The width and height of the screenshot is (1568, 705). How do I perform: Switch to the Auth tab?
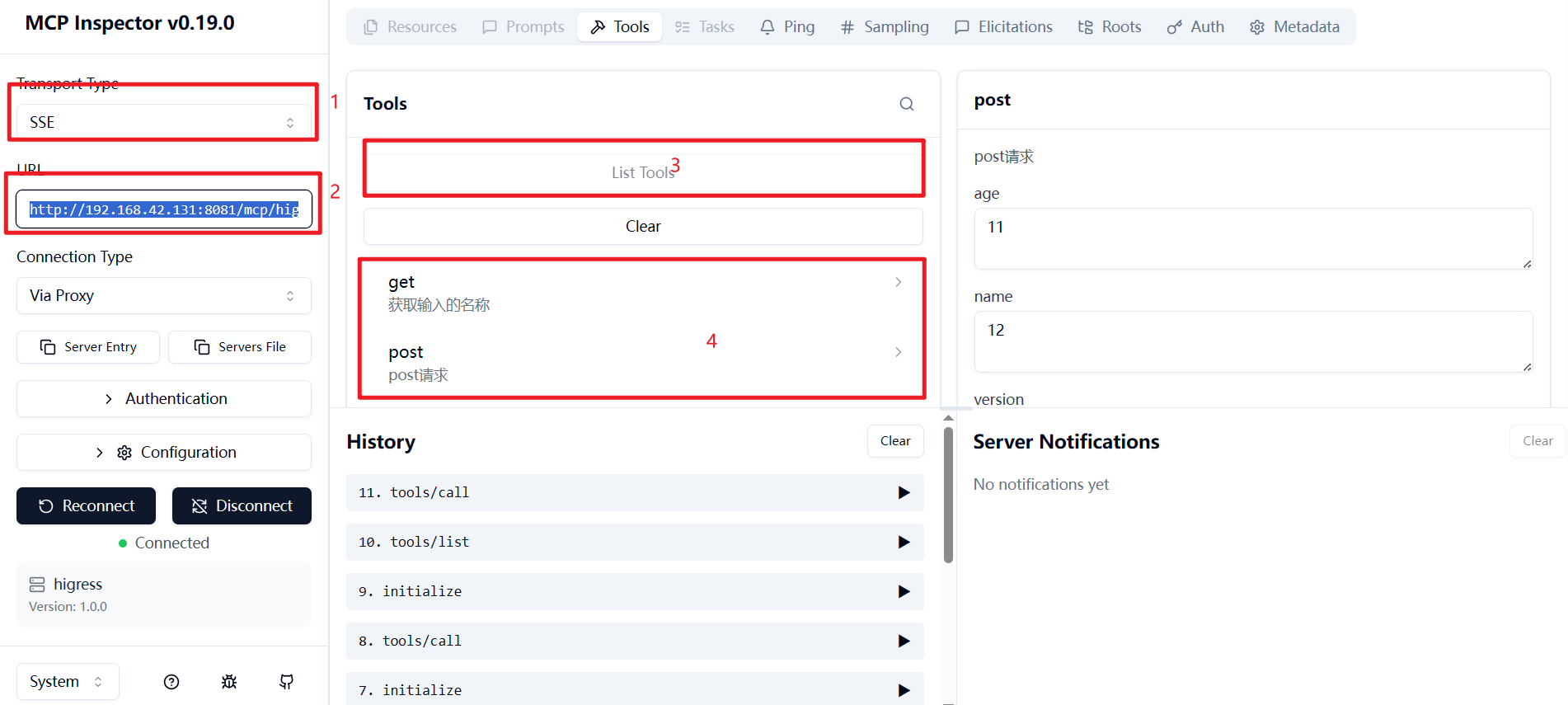click(1195, 27)
